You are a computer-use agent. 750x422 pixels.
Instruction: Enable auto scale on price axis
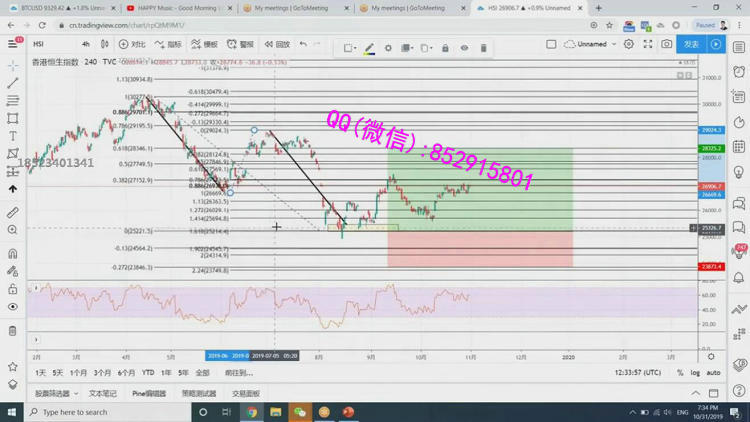click(714, 373)
